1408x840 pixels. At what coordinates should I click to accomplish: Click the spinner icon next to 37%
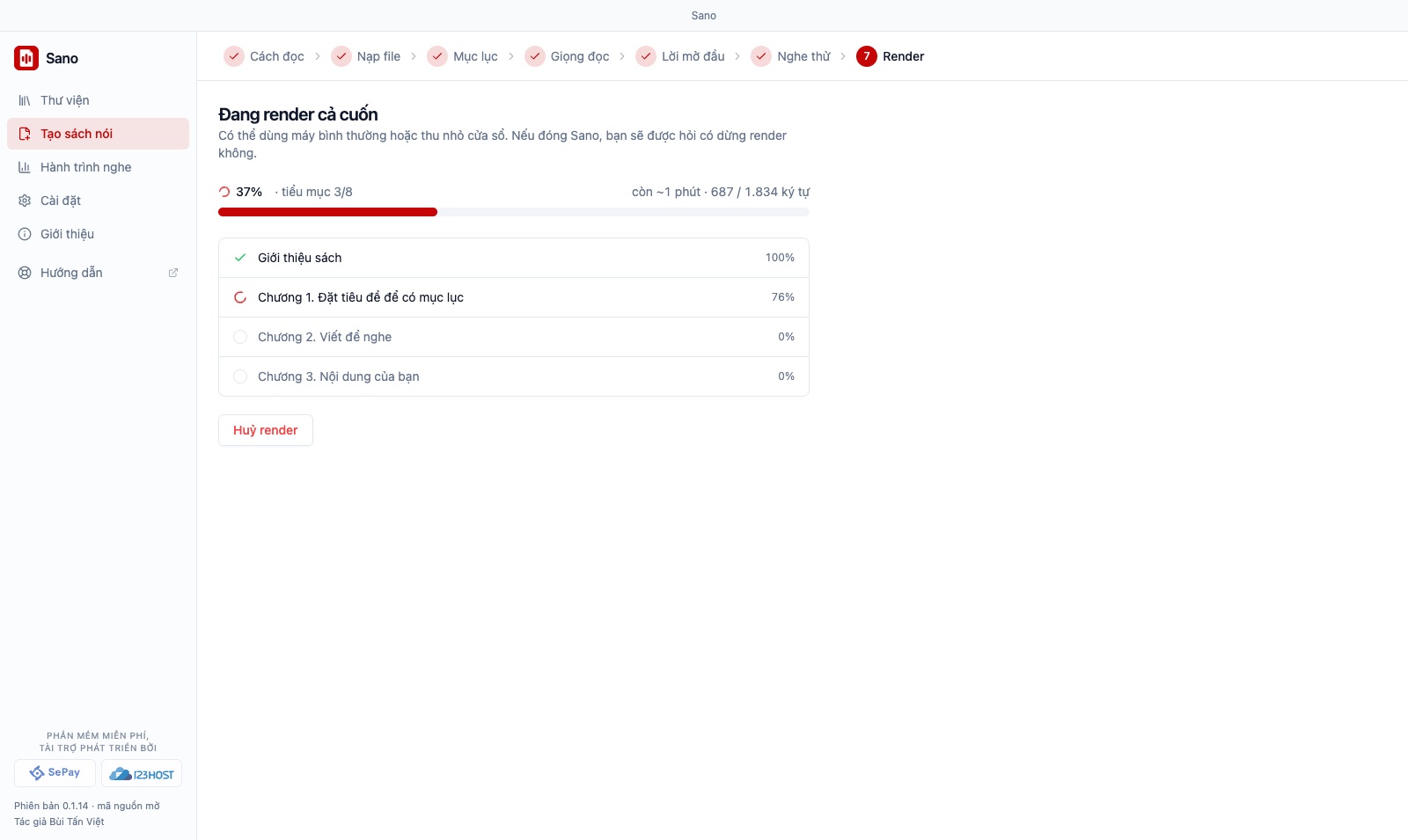[x=224, y=192]
